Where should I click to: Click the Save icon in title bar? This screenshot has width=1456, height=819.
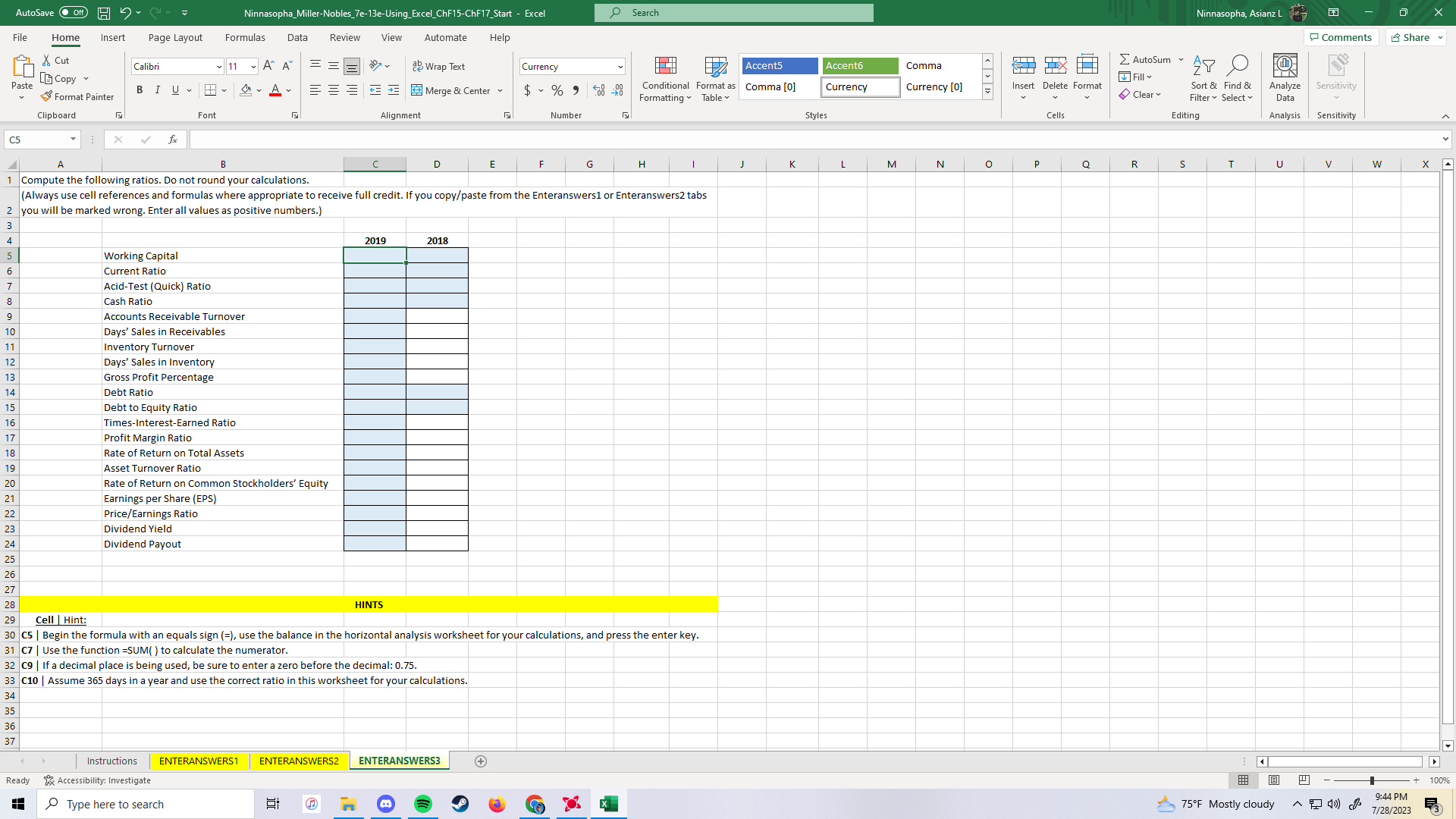(x=104, y=13)
